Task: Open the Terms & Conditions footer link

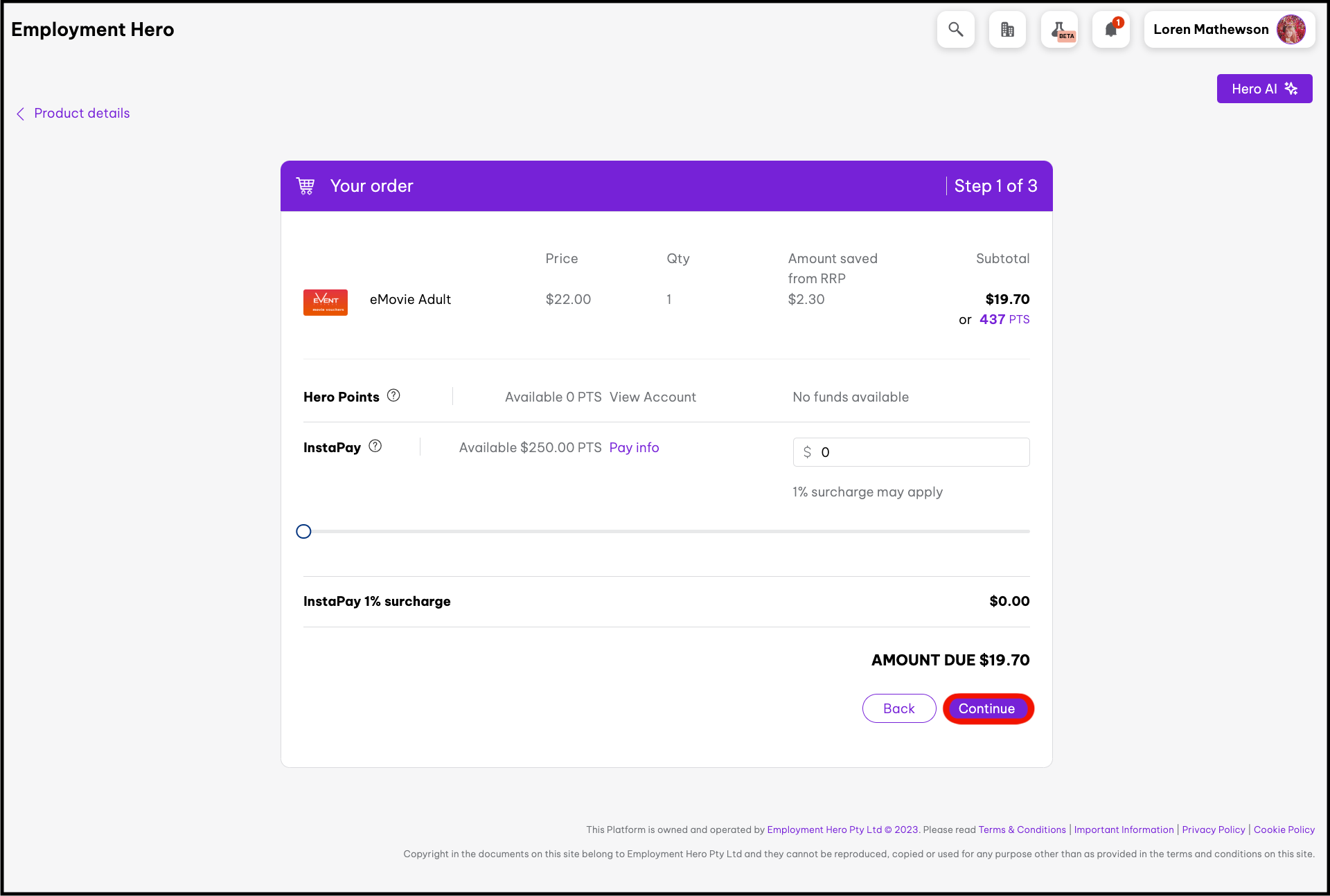Action: (x=1022, y=830)
